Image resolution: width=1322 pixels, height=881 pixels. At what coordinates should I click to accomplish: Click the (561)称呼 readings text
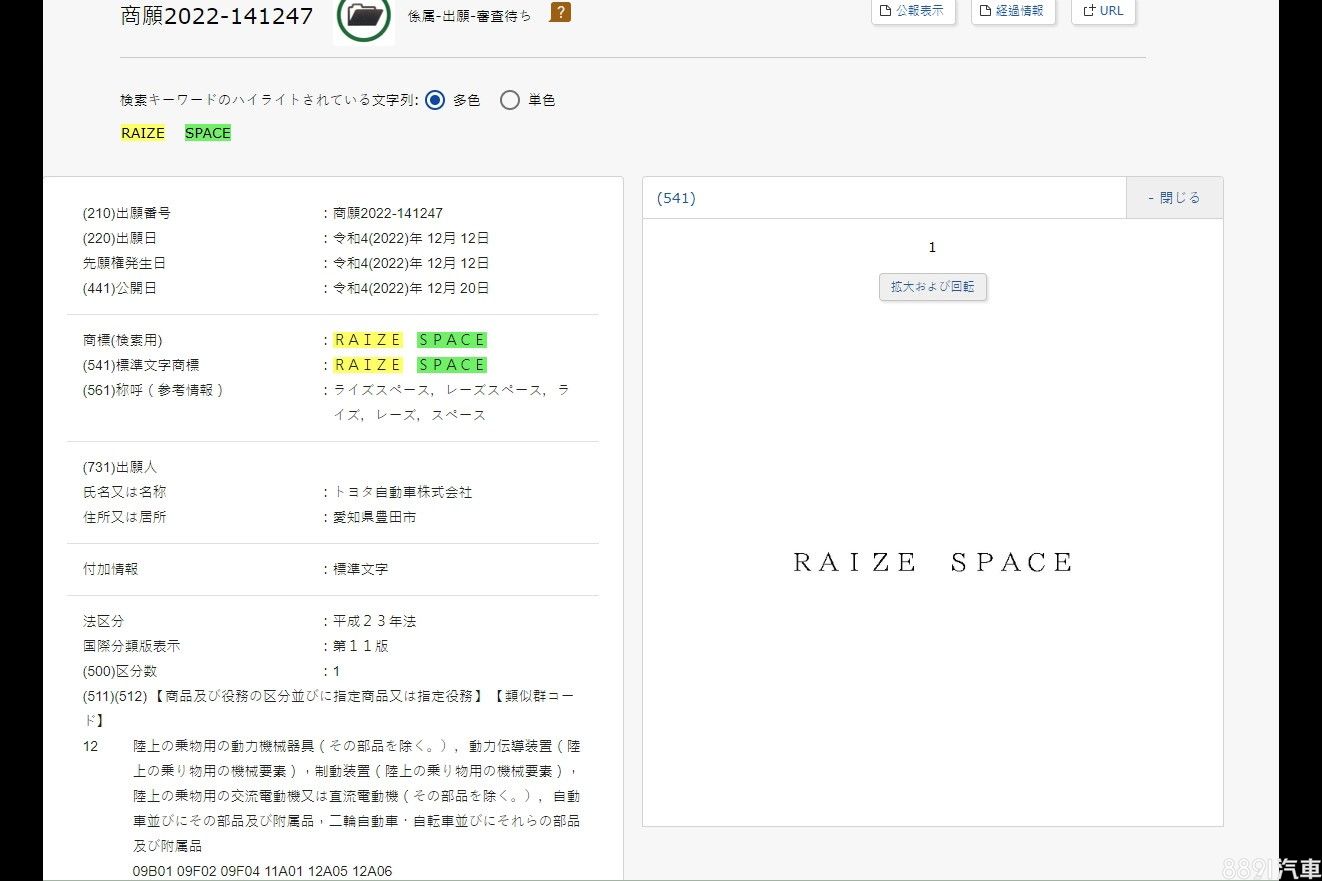point(451,402)
